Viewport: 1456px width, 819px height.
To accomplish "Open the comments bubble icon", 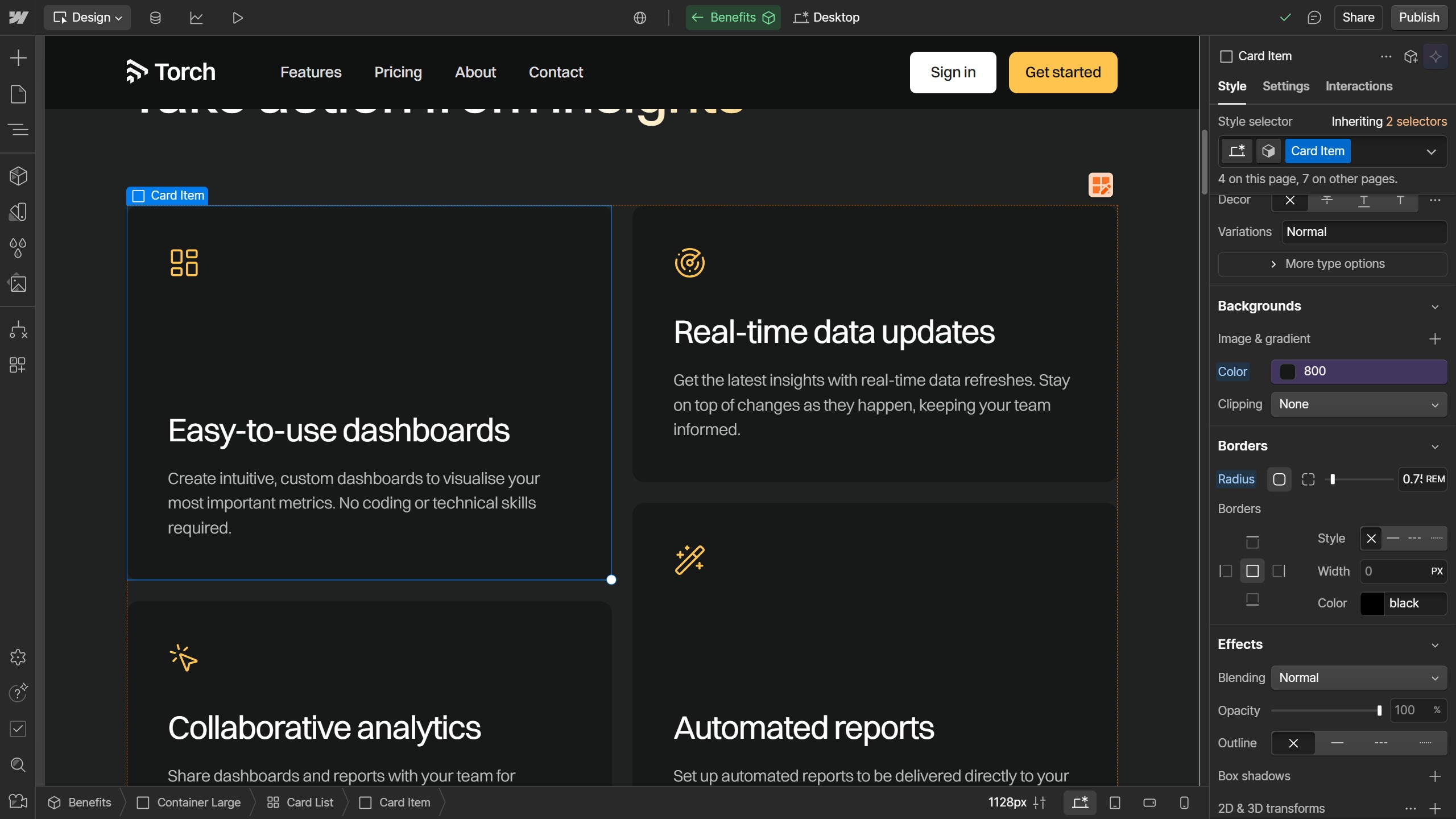I will (1314, 18).
